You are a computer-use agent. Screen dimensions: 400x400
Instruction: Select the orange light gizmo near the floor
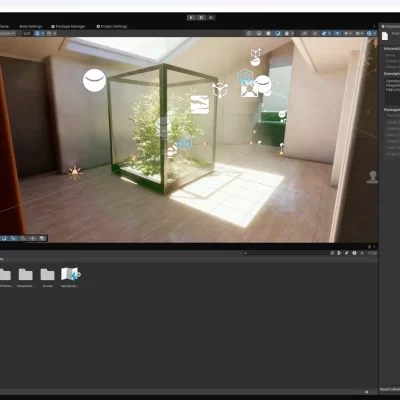pyautogui.click(x=75, y=172)
